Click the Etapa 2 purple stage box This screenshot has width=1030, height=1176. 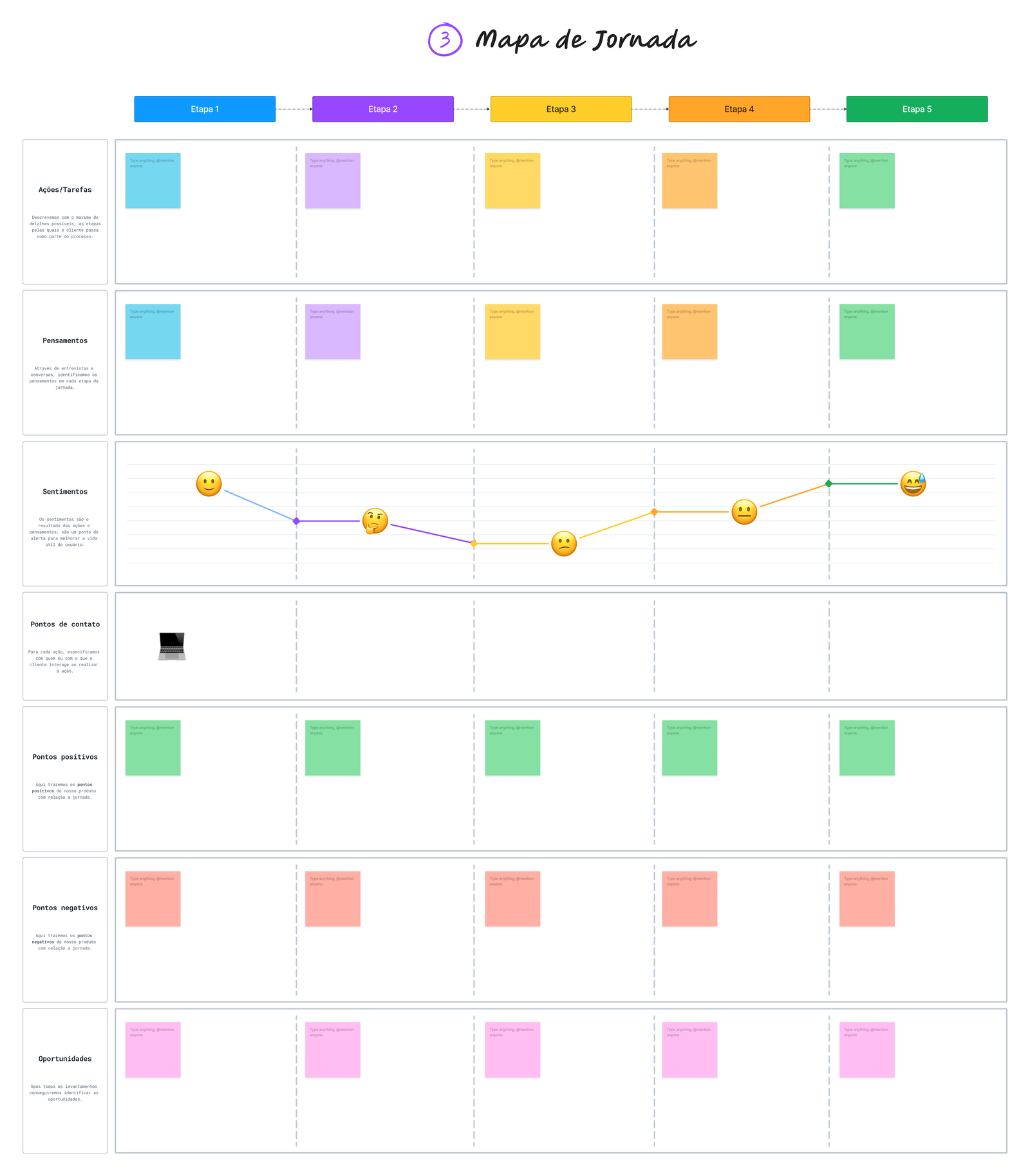(x=383, y=109)
